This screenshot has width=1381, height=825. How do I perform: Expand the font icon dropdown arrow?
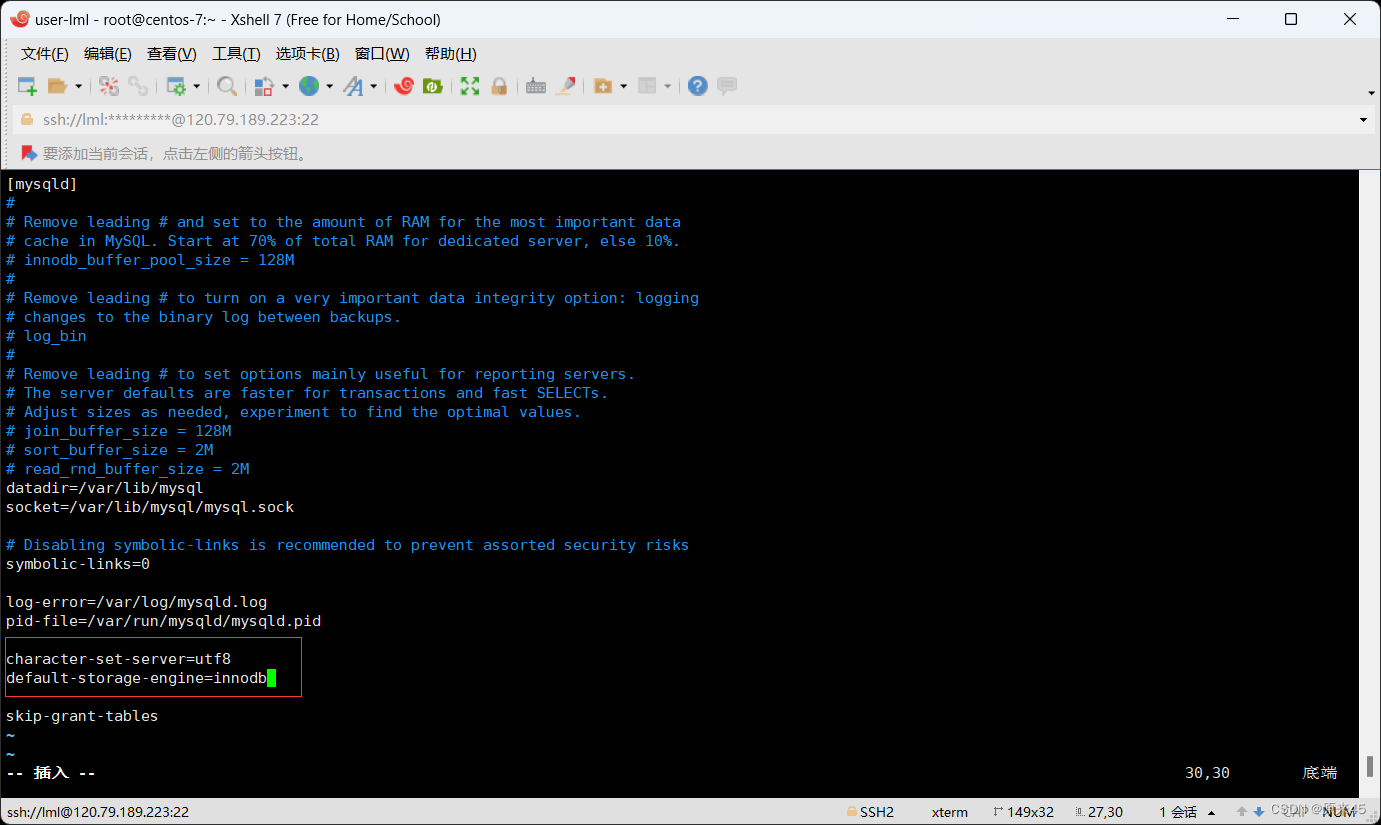pyautogui.click(x=373, y=87)
